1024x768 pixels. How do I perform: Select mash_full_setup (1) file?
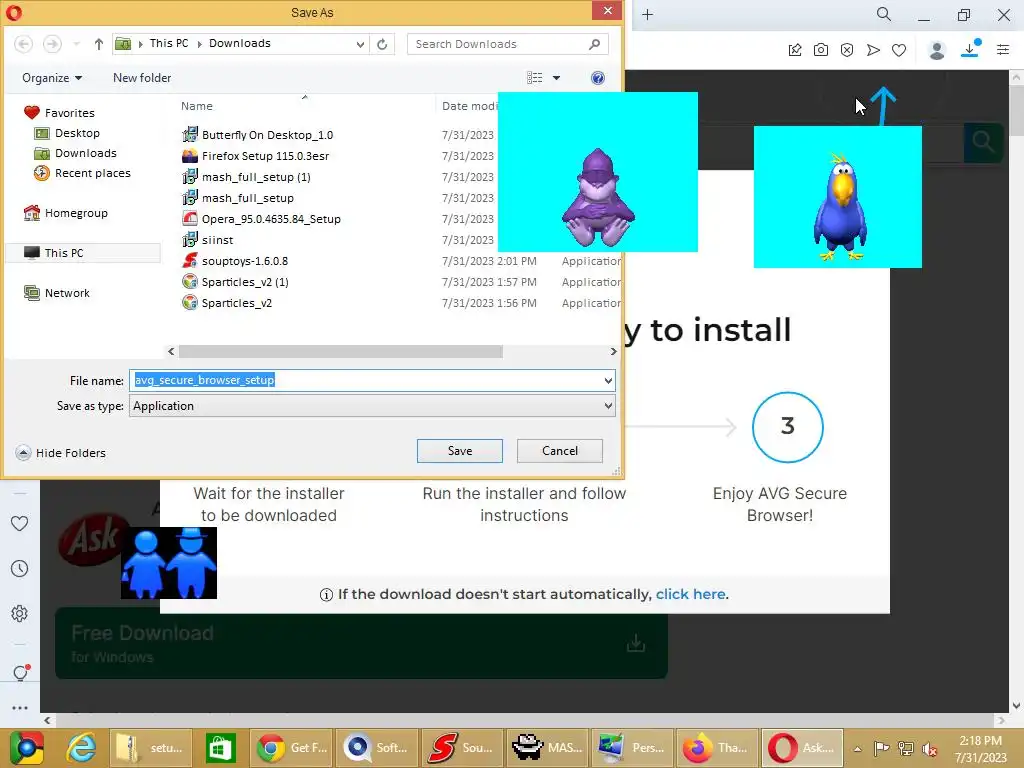point(247,177)
